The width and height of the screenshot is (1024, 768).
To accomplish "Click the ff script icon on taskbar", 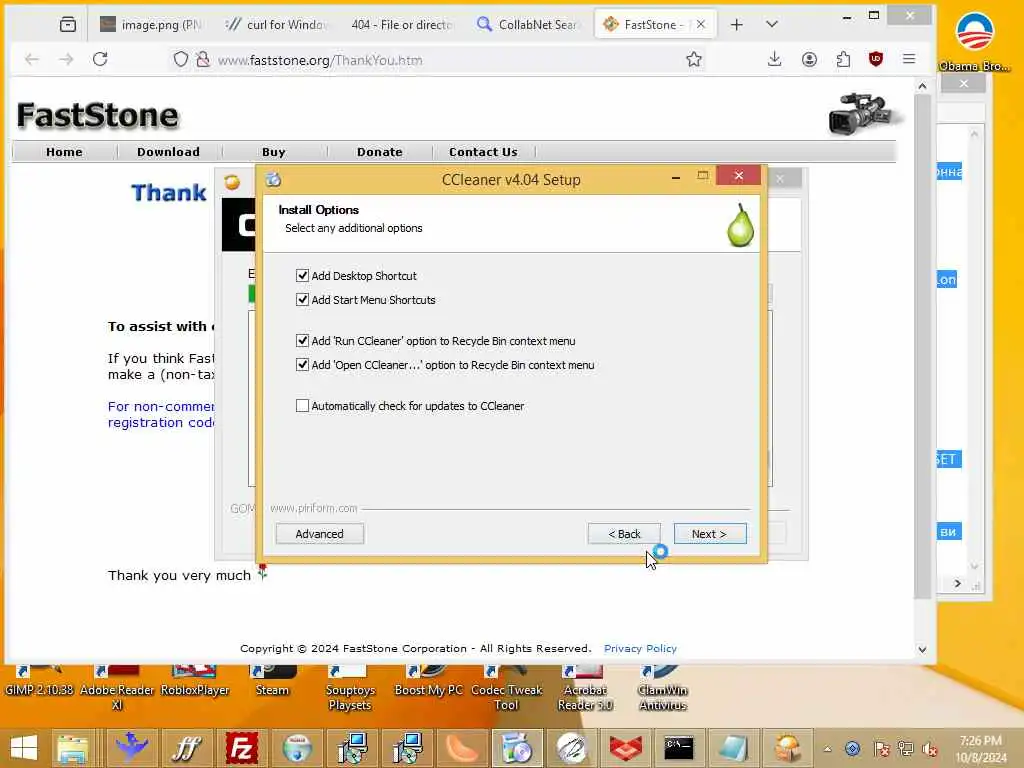I will 187,748.
